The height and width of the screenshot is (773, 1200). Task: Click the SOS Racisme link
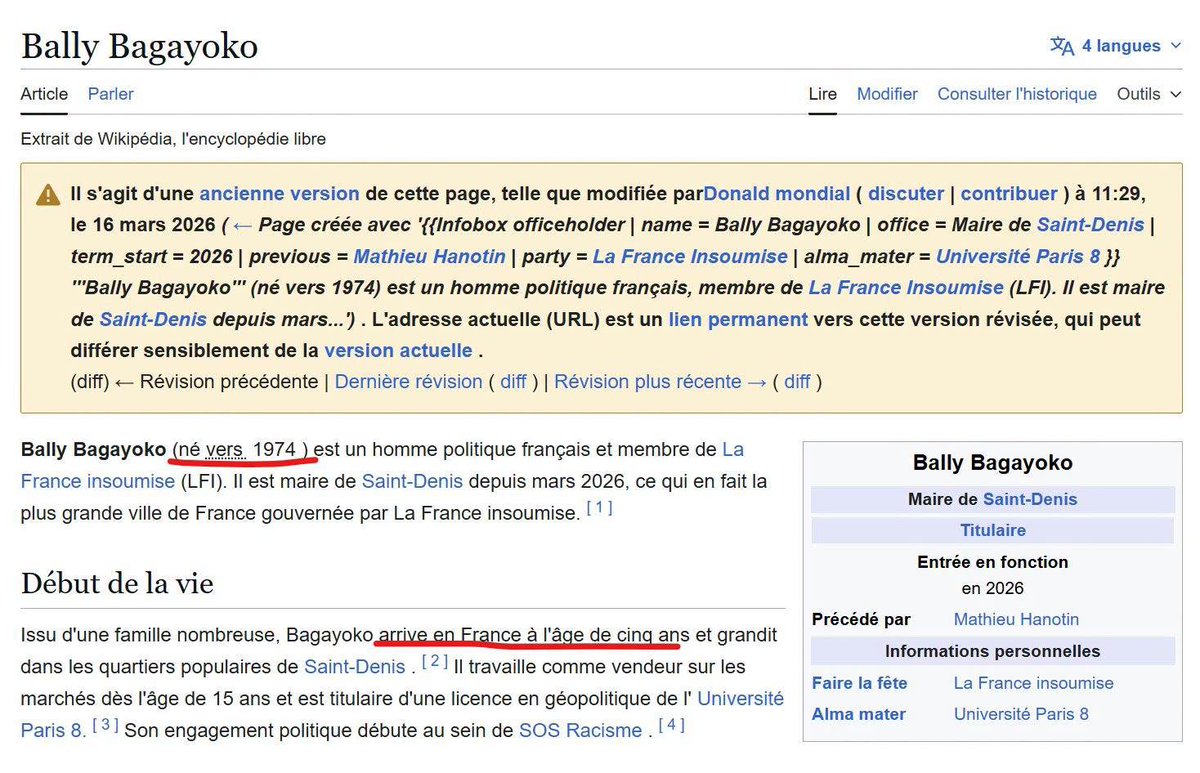(580, 730)
